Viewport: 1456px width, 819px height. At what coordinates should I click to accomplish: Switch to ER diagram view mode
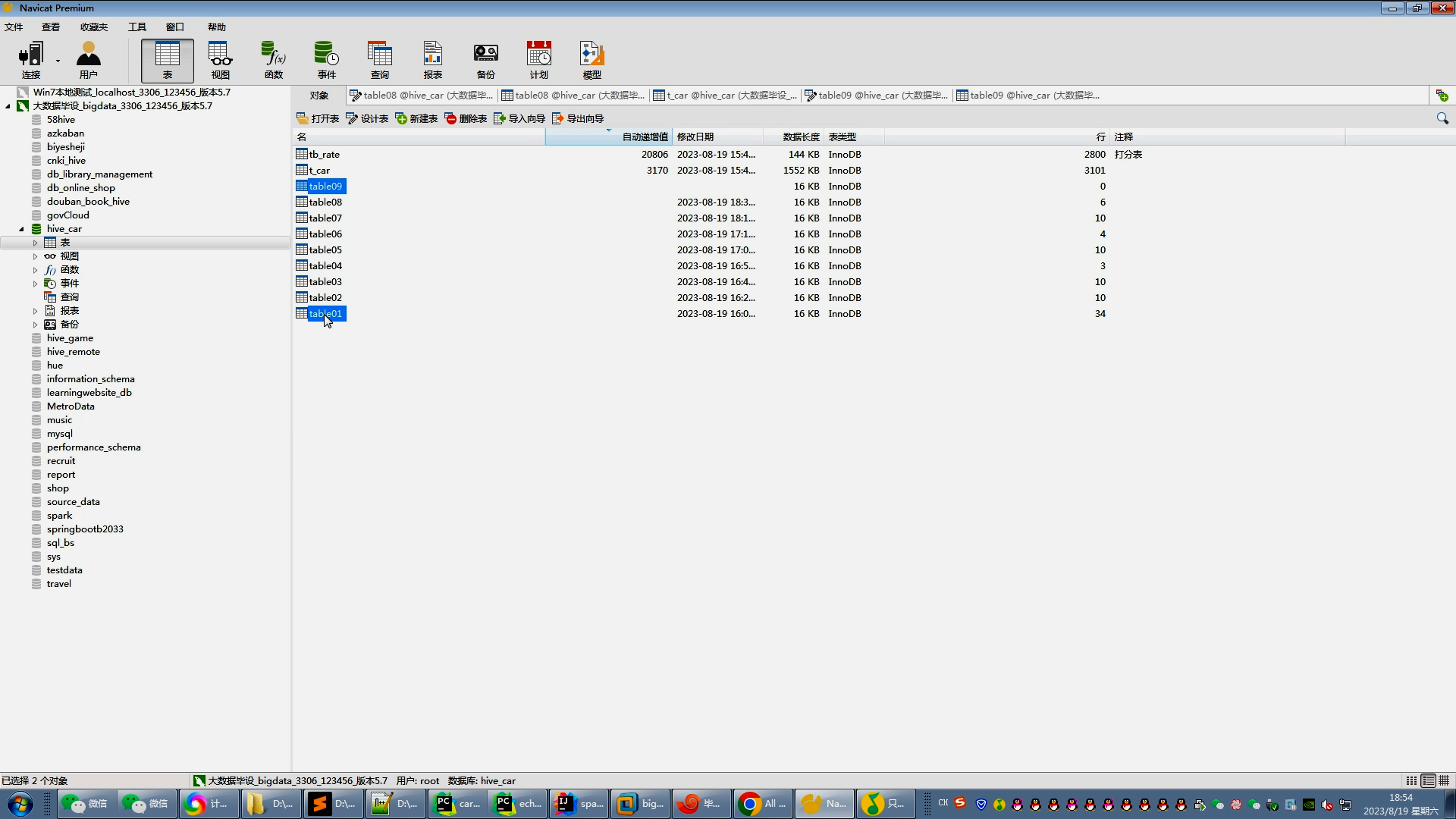[x=1444, y=780]
